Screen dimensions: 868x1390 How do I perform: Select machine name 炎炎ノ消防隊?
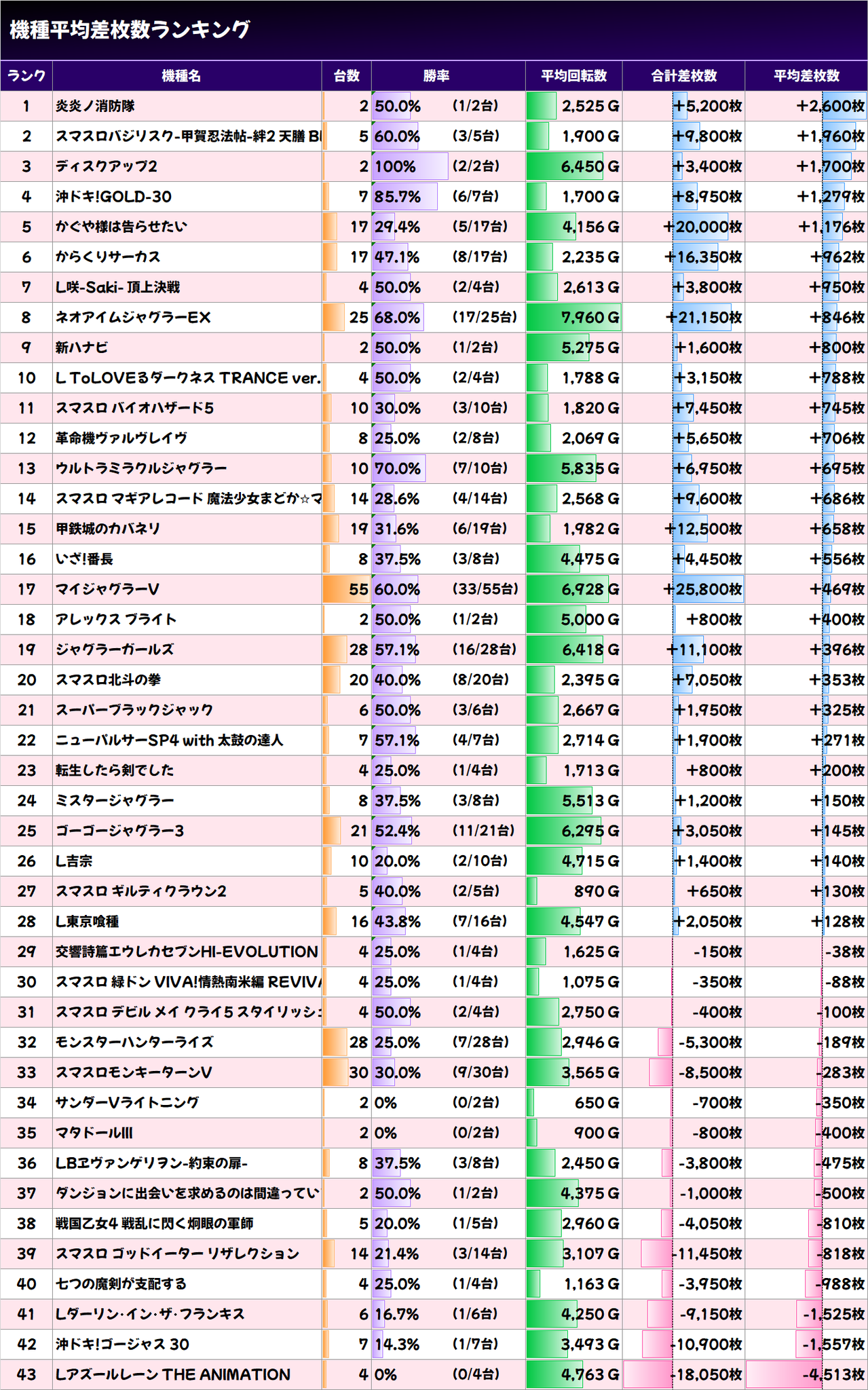96,107
